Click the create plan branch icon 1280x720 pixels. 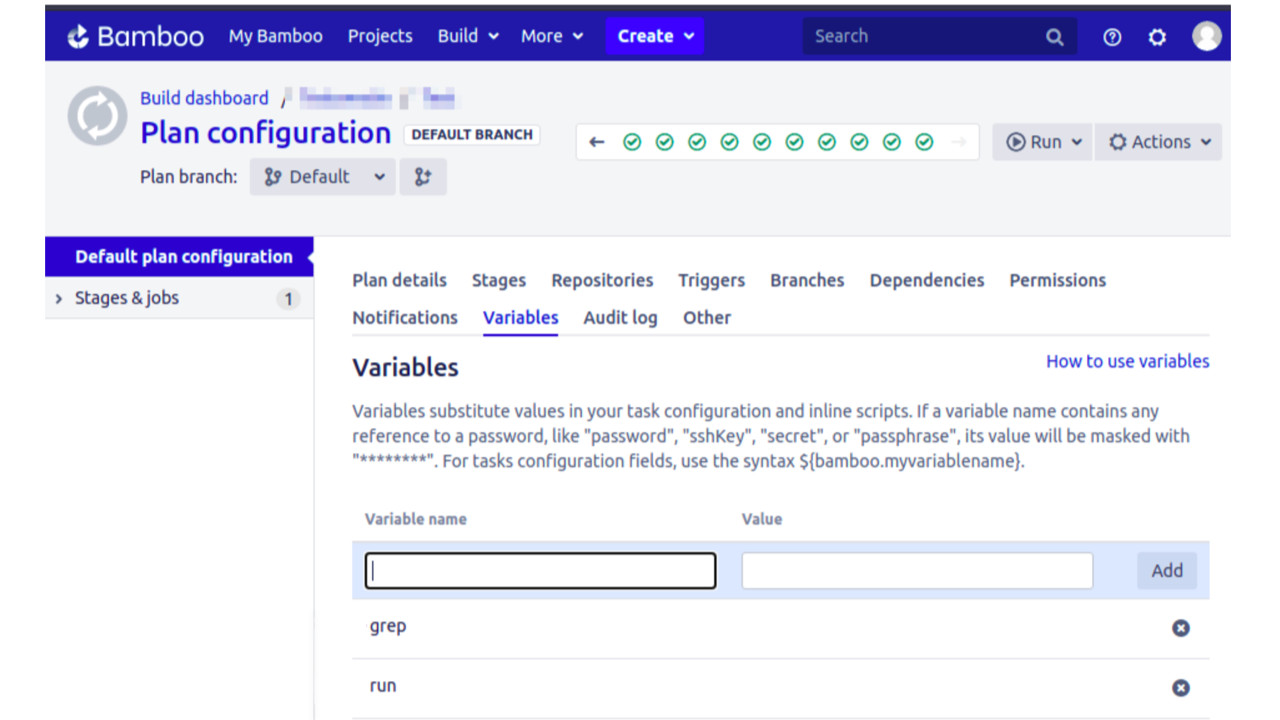click(423, 177)
